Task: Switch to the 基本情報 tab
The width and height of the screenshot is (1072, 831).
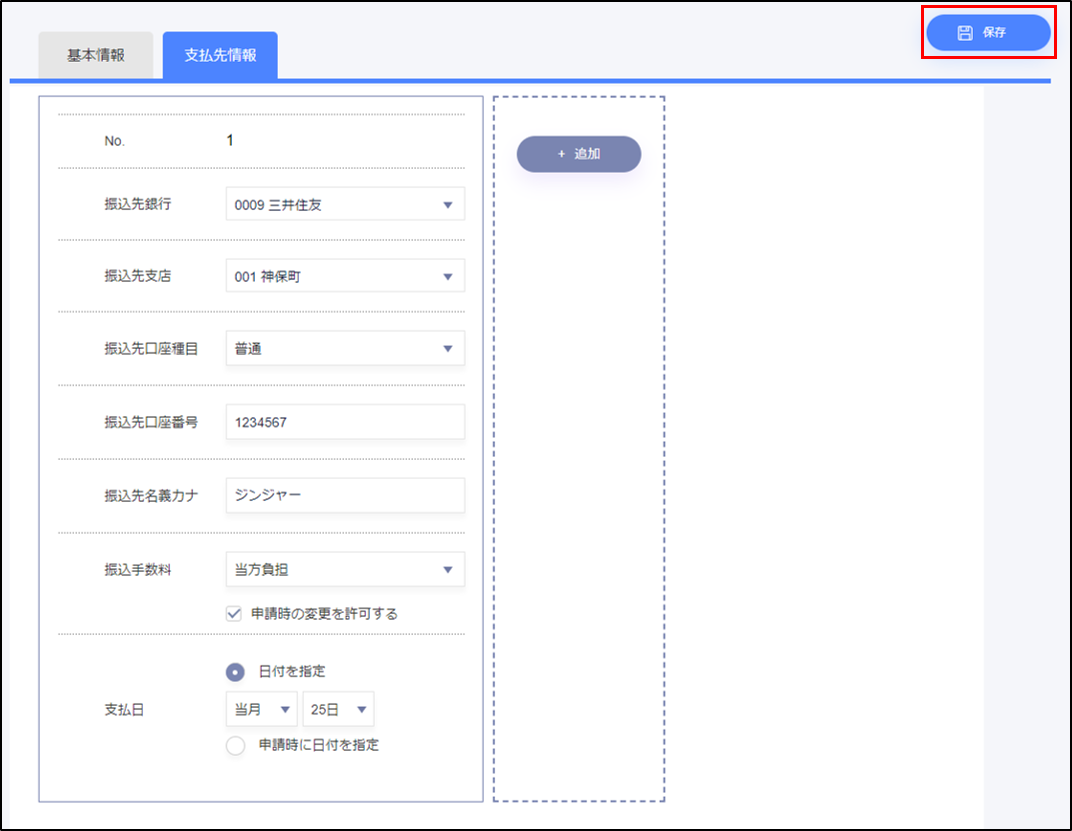Action: point(96,55)
